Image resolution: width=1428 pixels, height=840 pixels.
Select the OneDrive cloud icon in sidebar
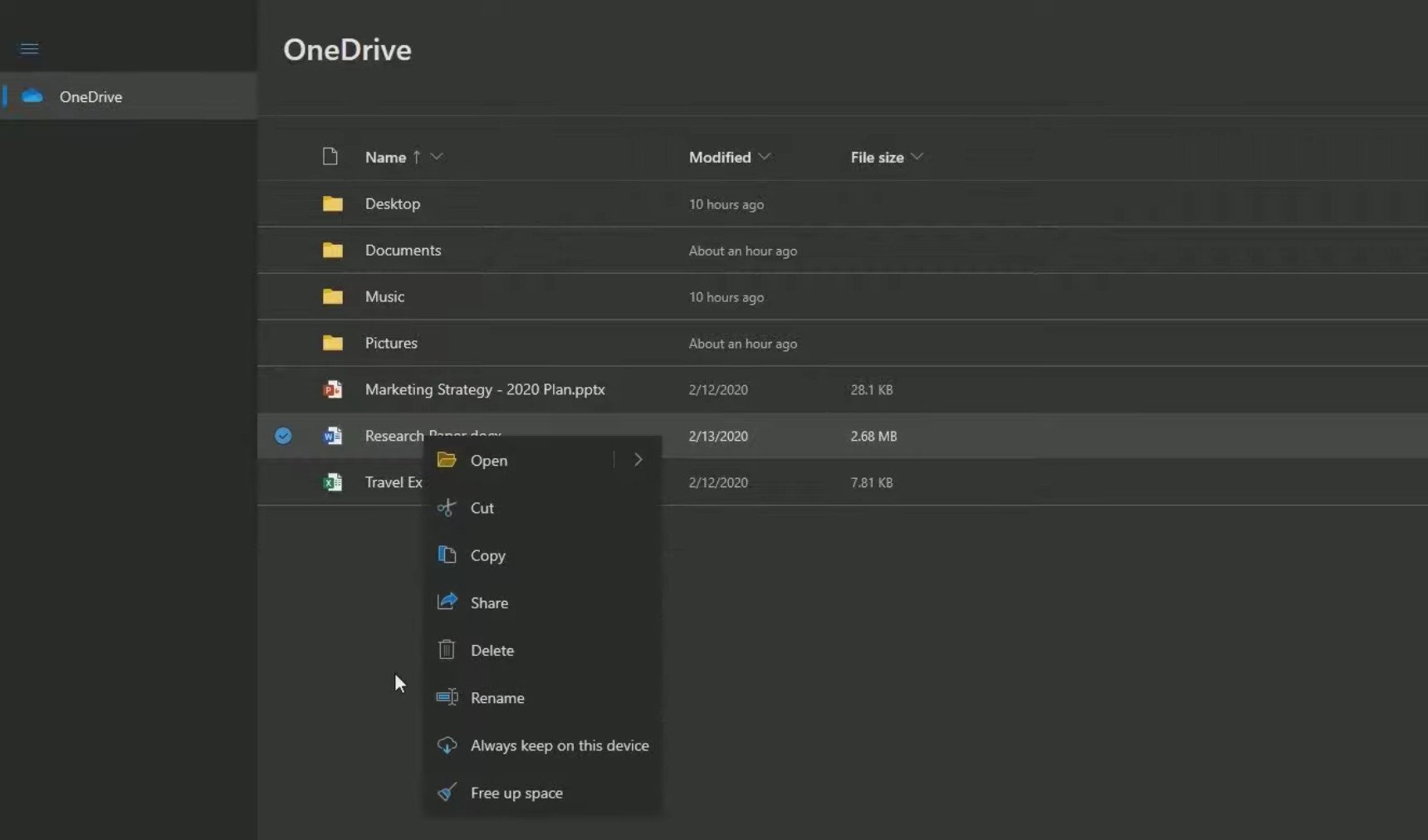(x=32, y=96)
